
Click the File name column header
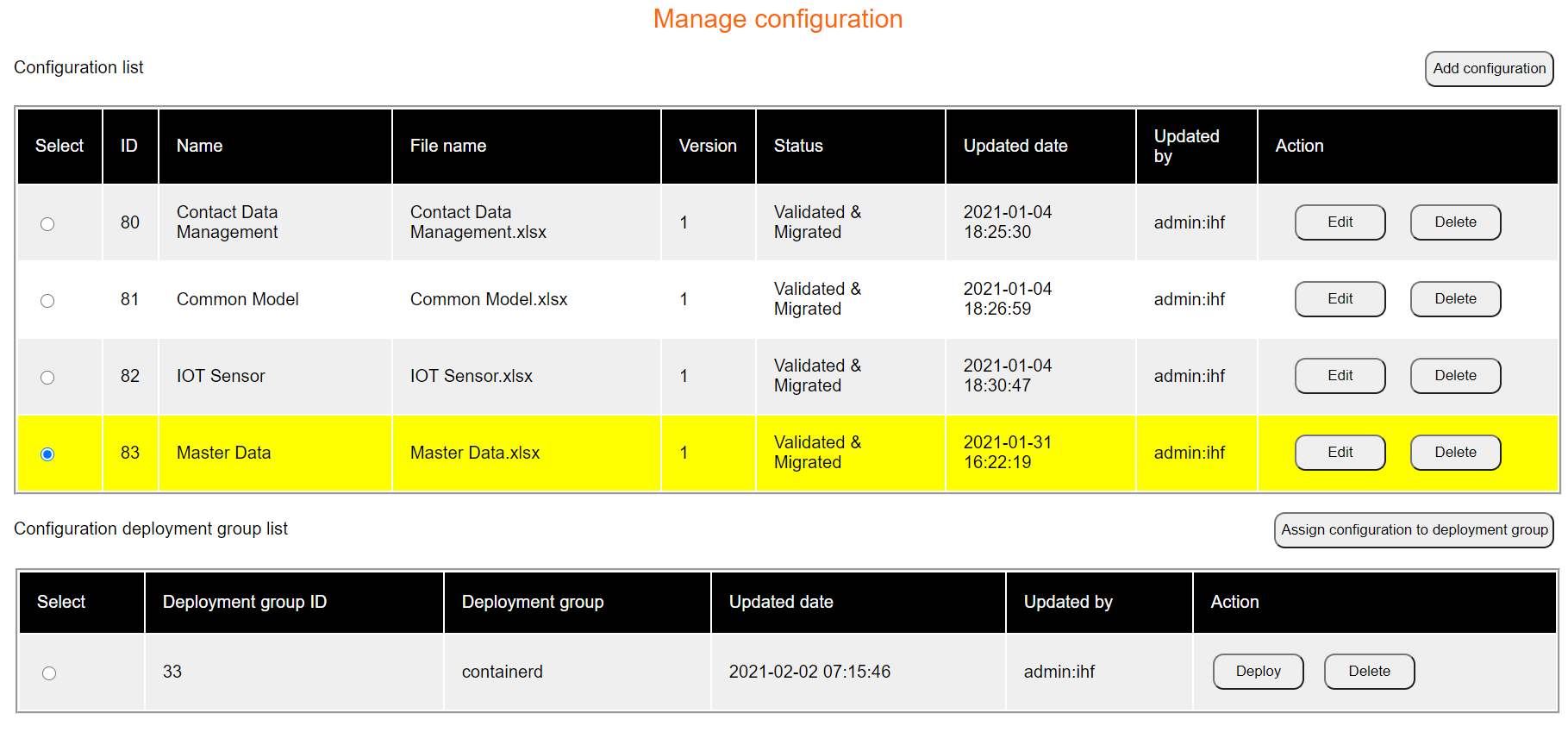(x=526, y=147)
